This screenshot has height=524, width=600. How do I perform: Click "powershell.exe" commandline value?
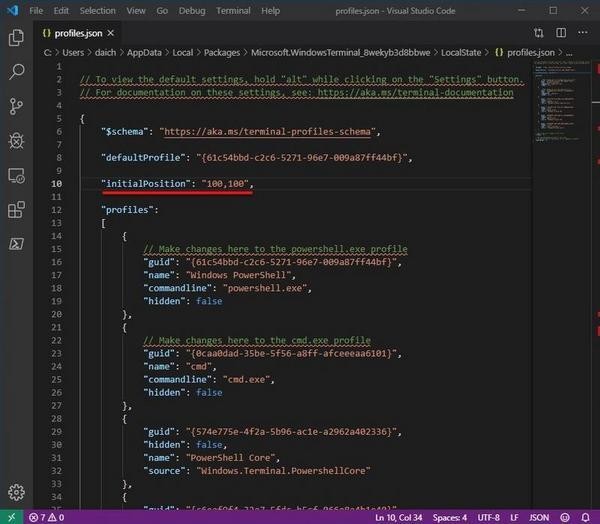(x=265, y=288)
